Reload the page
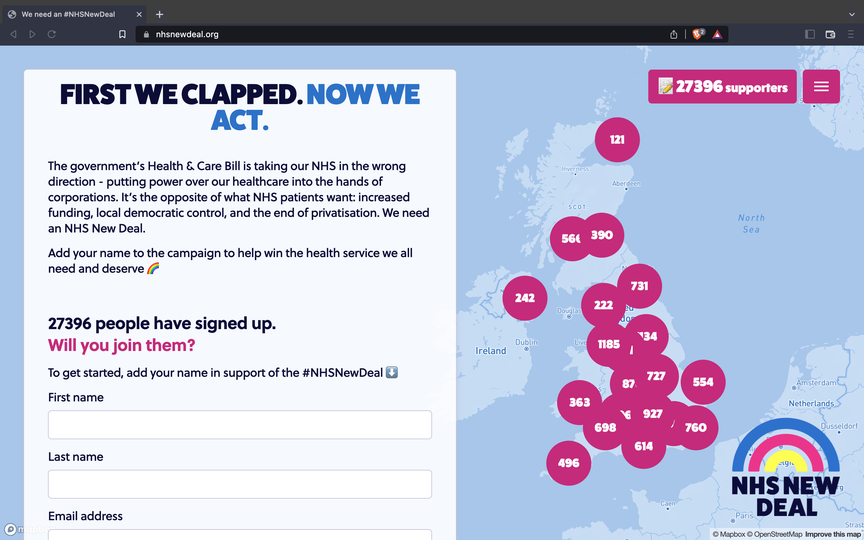864x540 pixels. pos(51,34)
